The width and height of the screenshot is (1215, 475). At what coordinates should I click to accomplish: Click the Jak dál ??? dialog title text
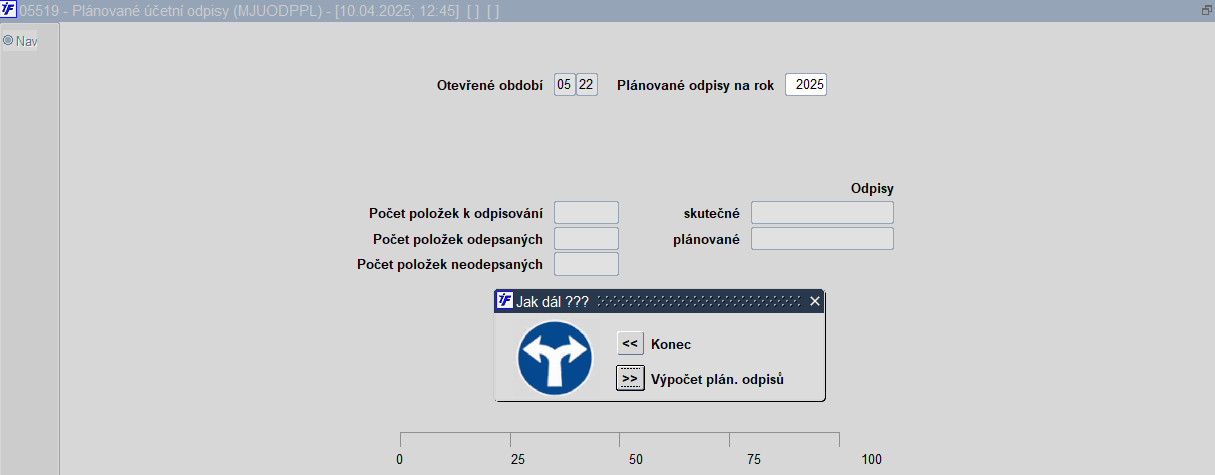tap(552, 301)
